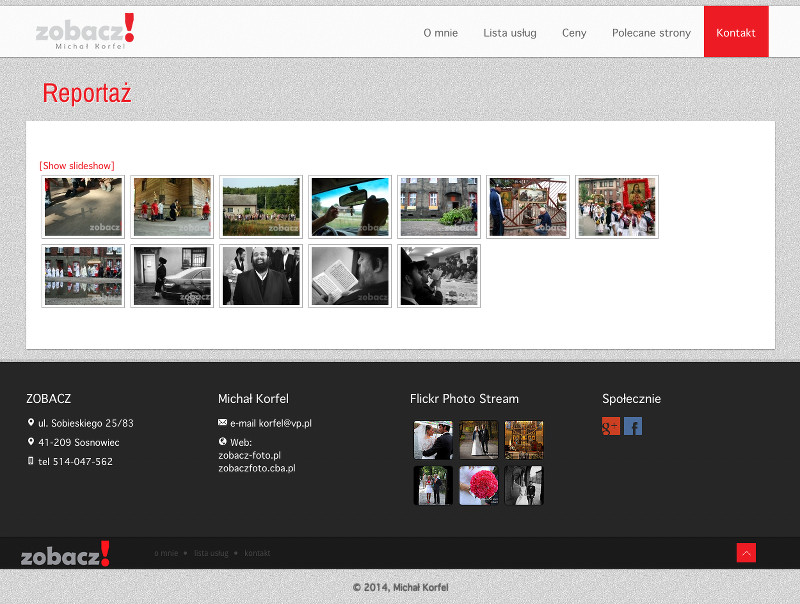Viewport: 800px width, 604px height.
Task: Open the O mnie menu item
Action: click(440, 33)
